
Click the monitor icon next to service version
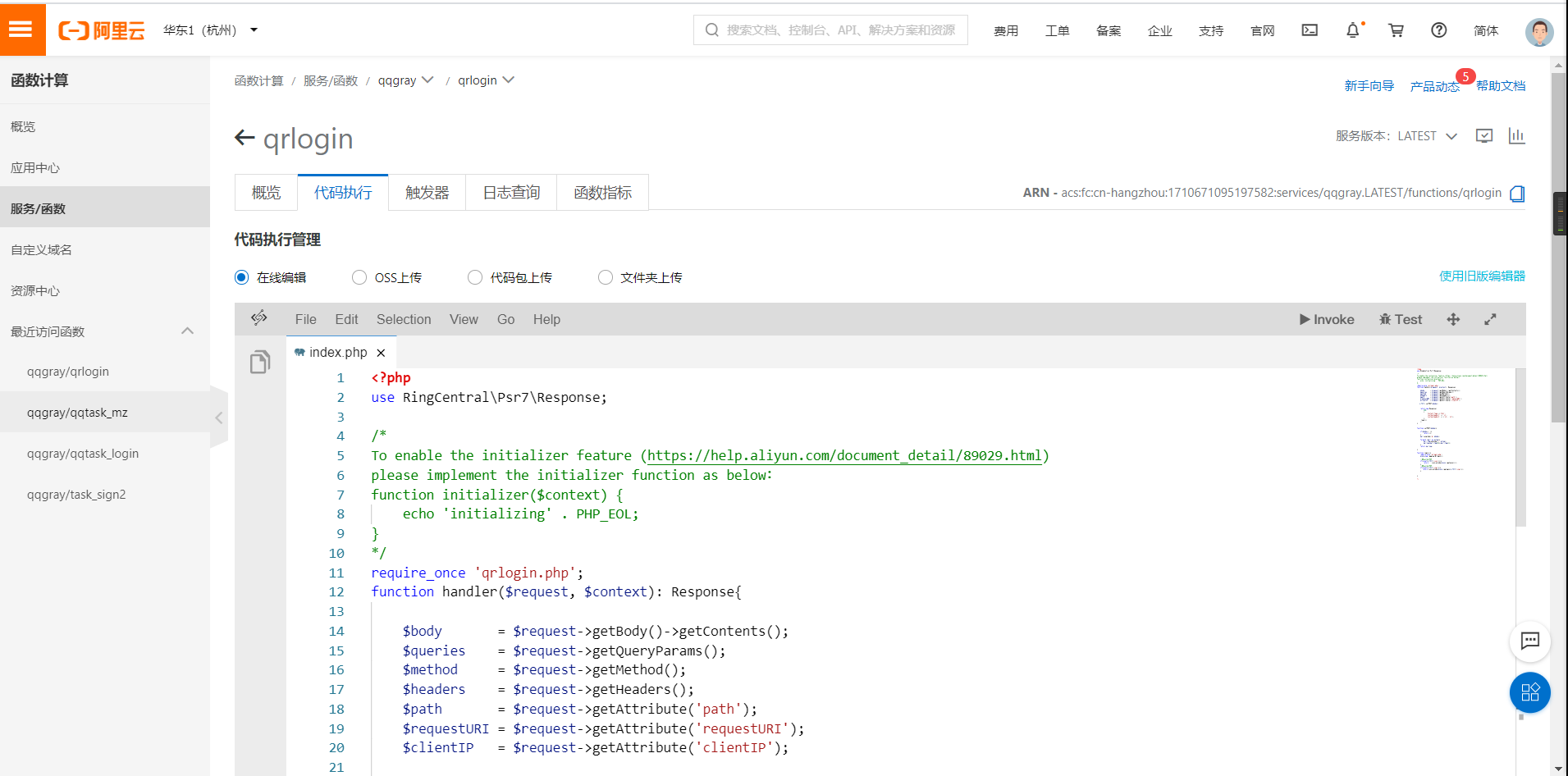[x=1484, y=136]
